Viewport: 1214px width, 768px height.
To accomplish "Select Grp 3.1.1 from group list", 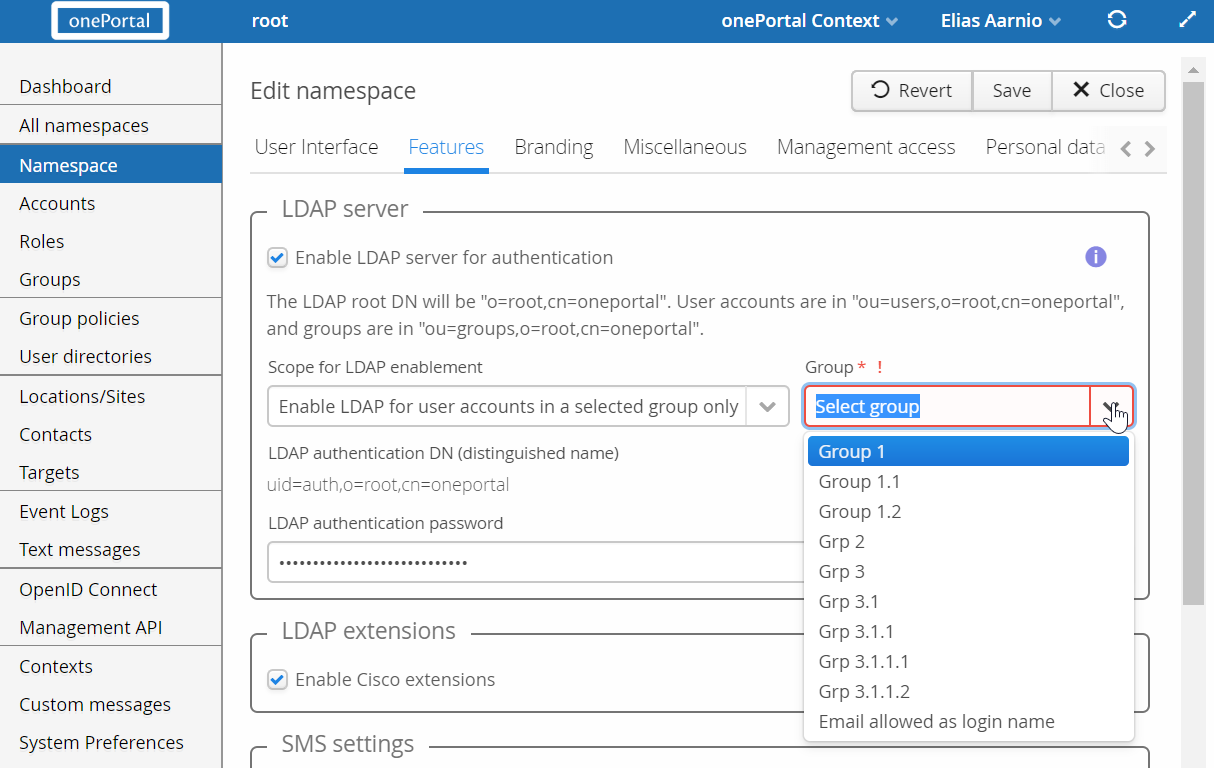I will tap(856, 632).
